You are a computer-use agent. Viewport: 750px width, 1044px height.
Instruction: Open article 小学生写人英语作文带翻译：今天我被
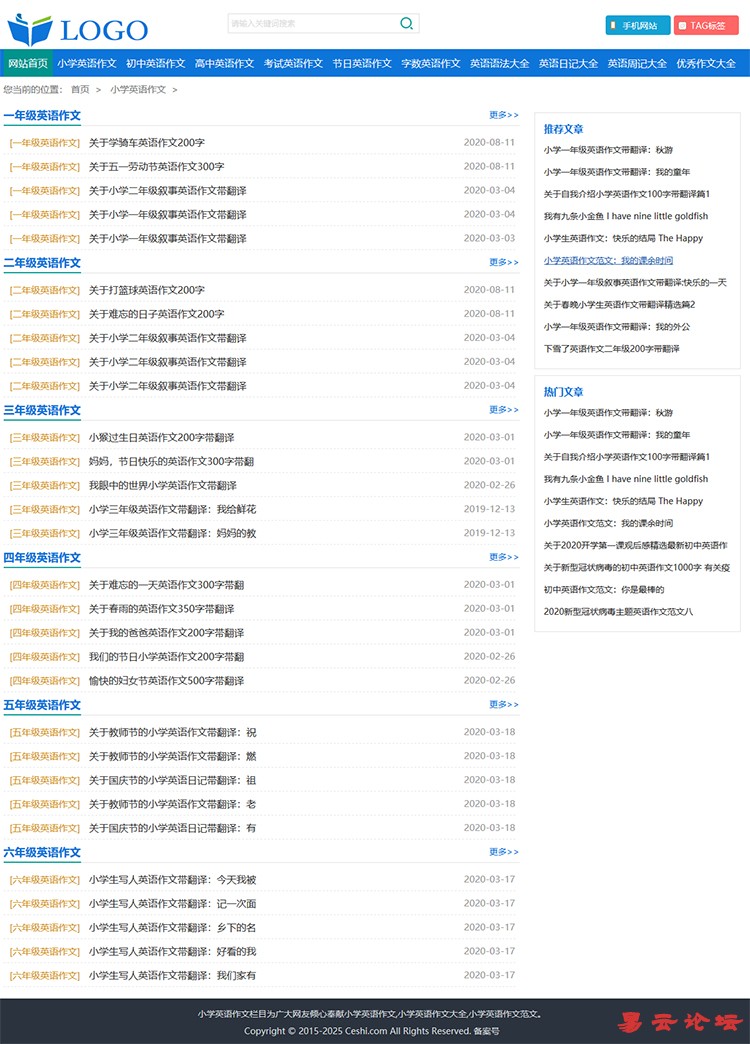coord(173,880)
